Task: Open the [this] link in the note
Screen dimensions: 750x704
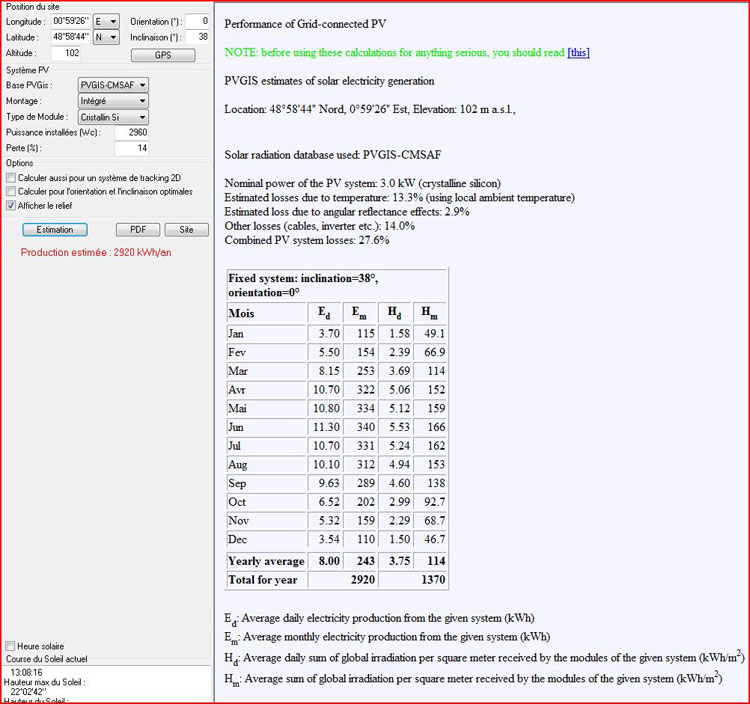Action: pos(578,52)
